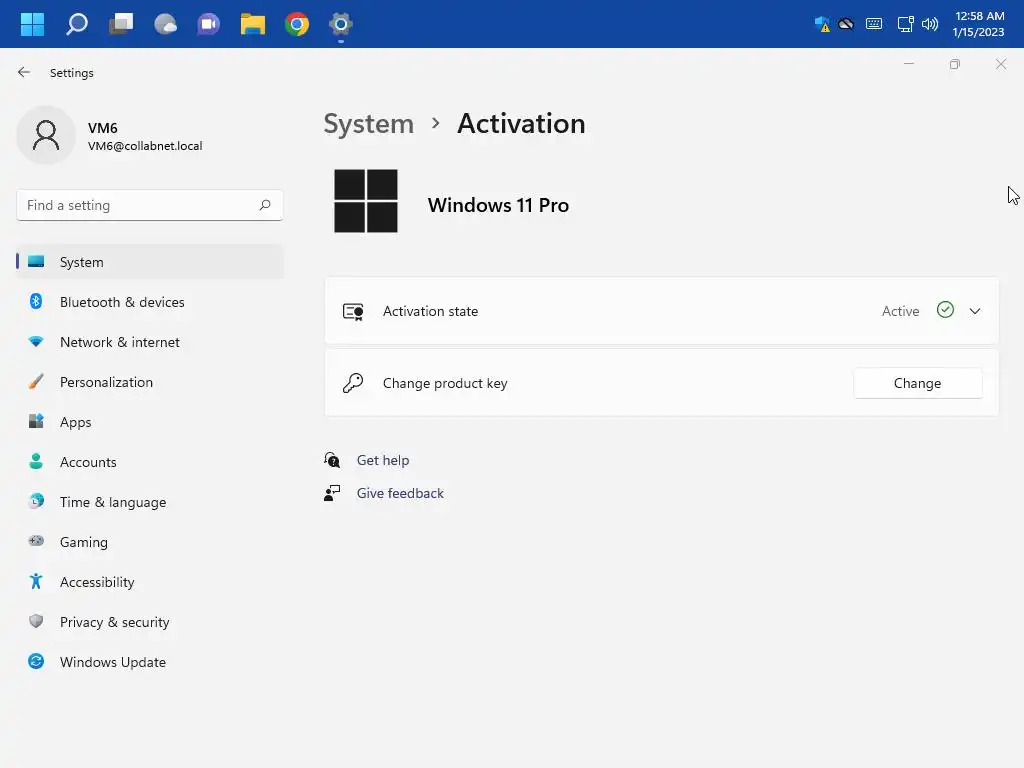This screenshot has width=1024, height=768.
Task: Click the Active status checkmark
Action: tap(945, 310)
